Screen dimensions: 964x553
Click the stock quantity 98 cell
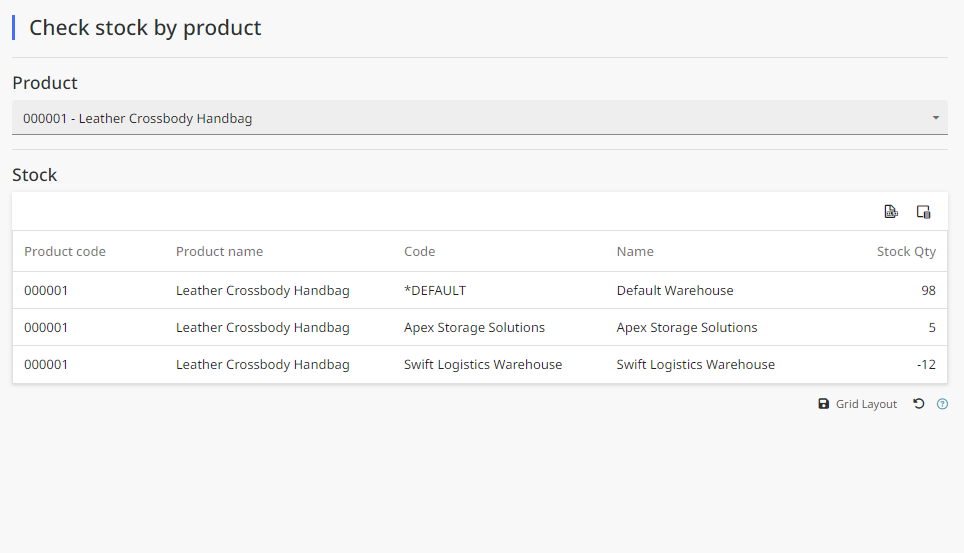[928, 290]
